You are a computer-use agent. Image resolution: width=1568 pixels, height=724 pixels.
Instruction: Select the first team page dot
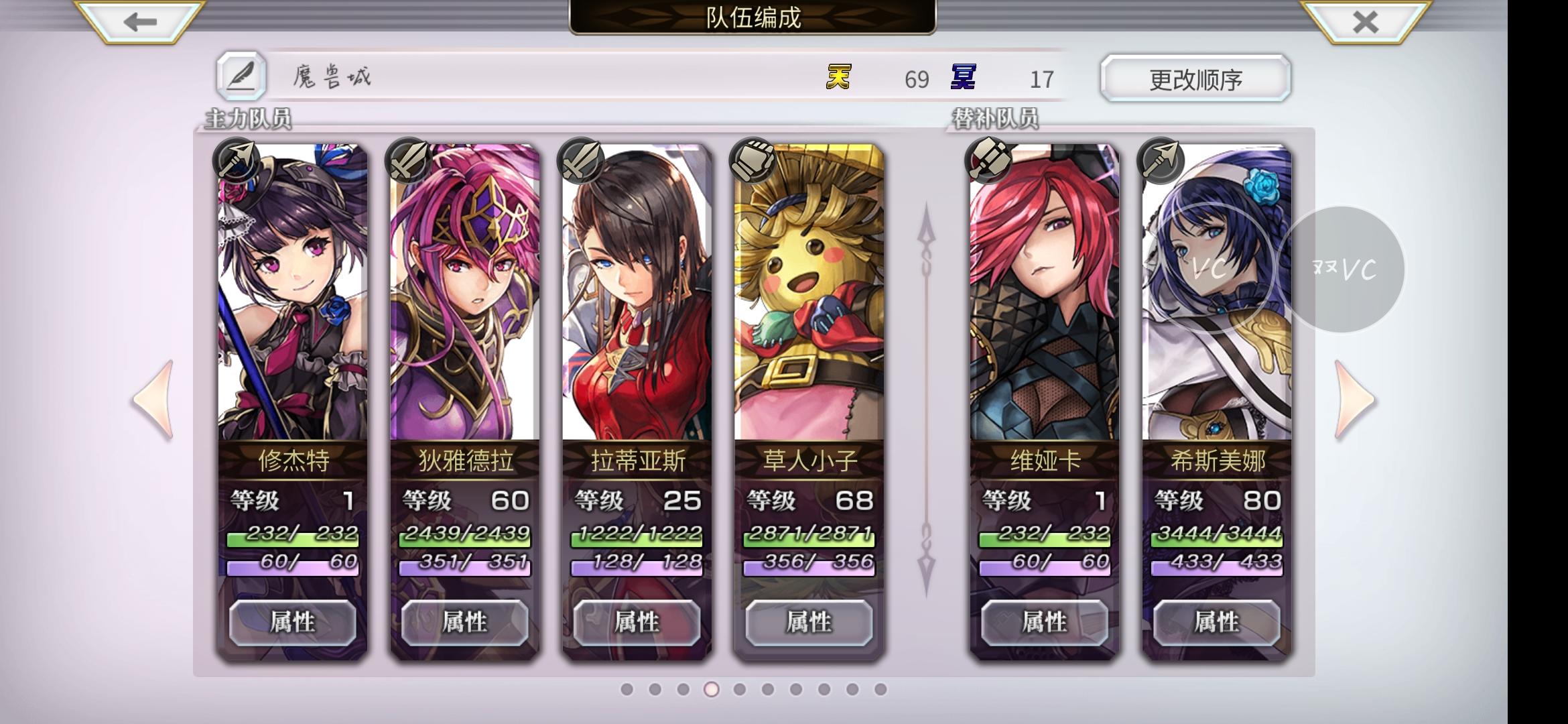(627, 689)
